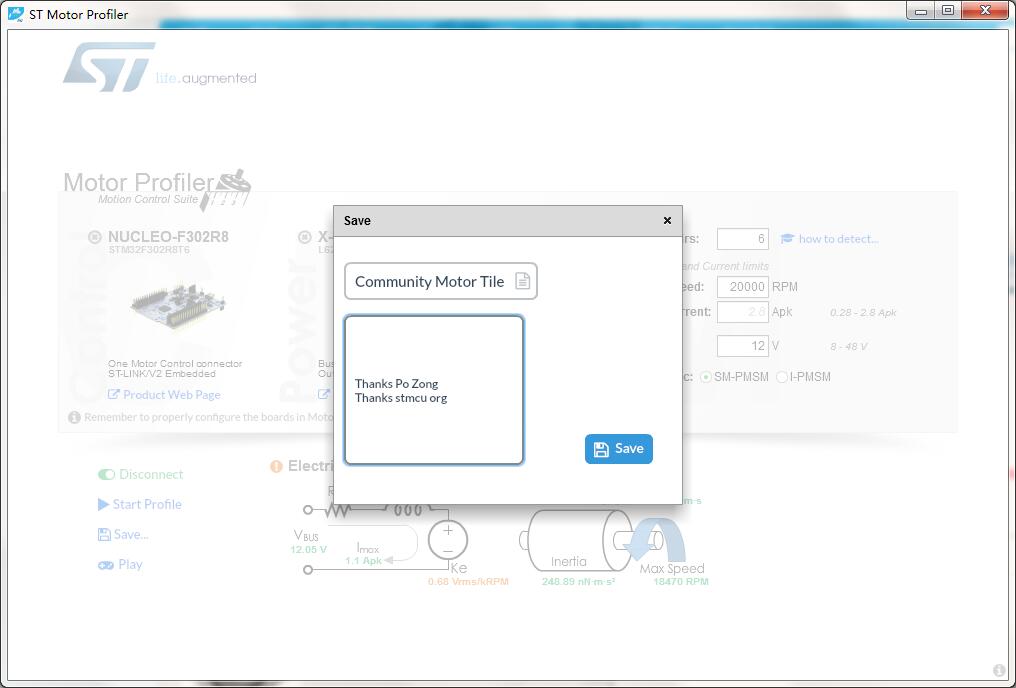The width and height of the screenshot is (1016, 688).
Task: Click the Play gamepad icon
Action: pos(106,565)
